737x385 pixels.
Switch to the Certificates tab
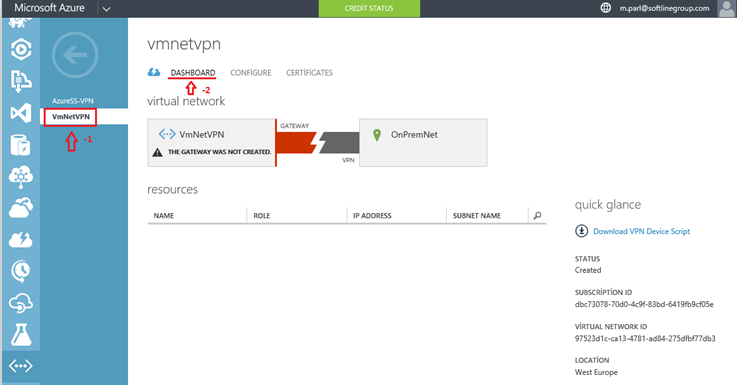click(x=309, y=73)
